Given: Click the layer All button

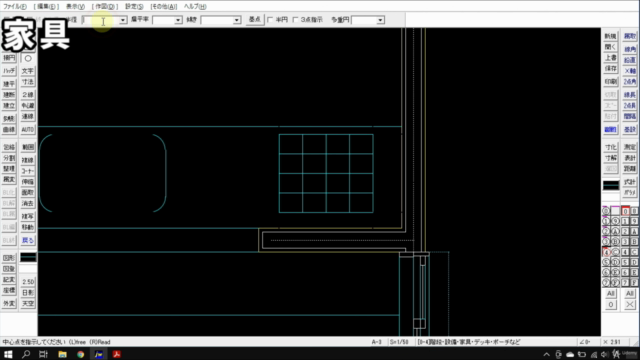Looking at the screenshot, I should [630, 293].
